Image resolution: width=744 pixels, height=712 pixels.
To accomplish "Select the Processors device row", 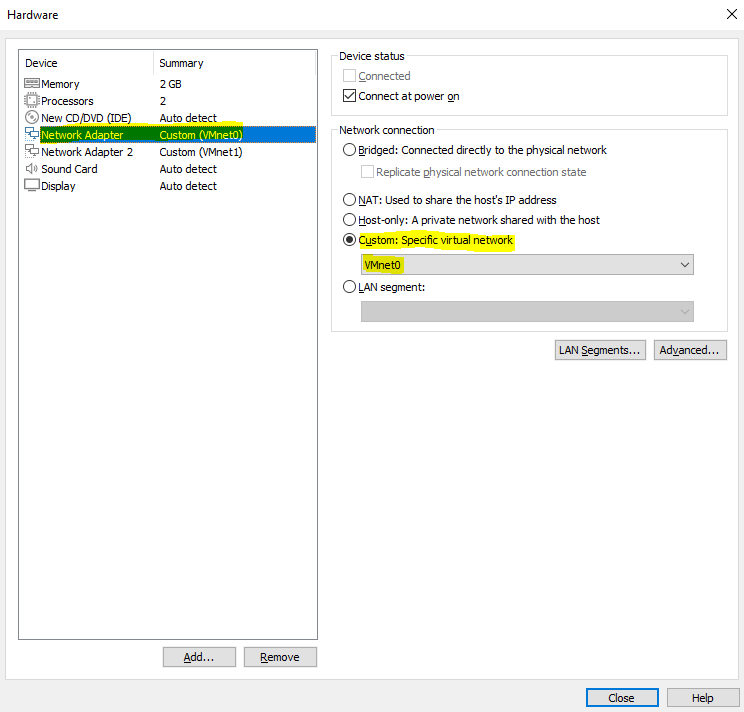I will (x=168, y=101).
